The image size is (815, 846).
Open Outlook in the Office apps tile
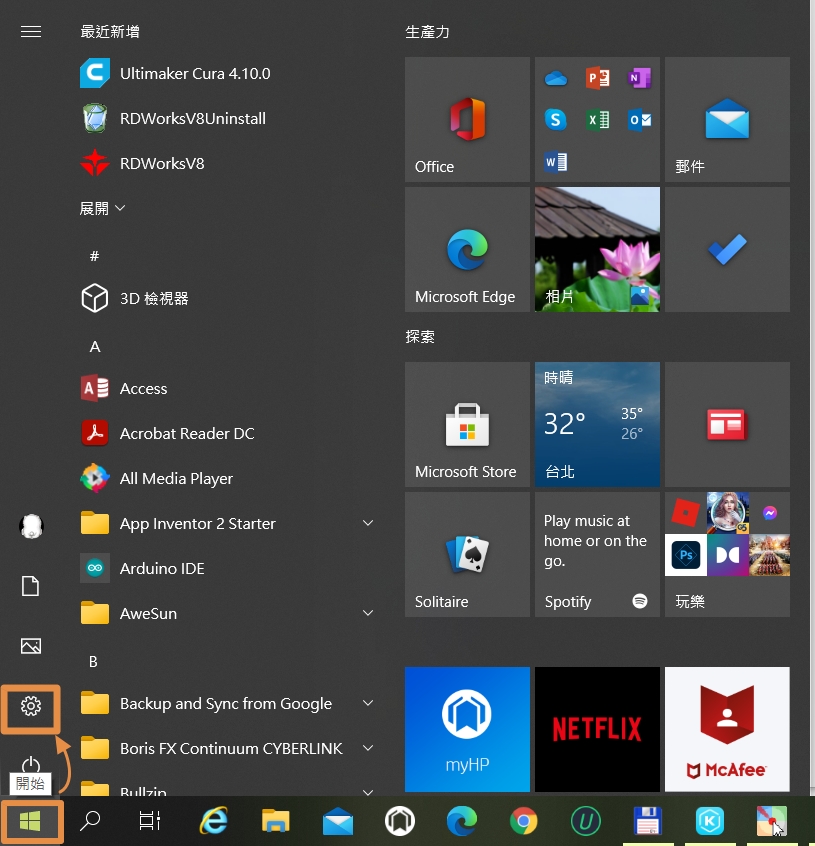[640, 120]
